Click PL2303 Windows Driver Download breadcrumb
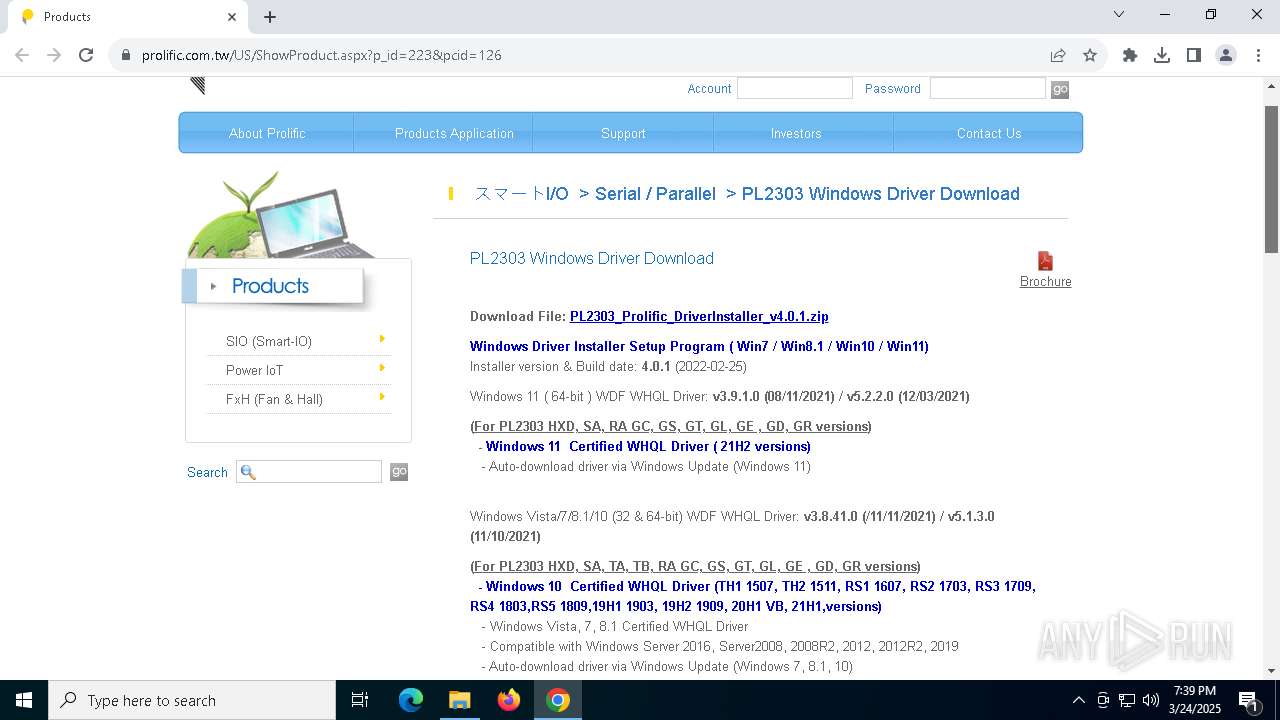The image size is (1280, 720). tap(881, 194)
